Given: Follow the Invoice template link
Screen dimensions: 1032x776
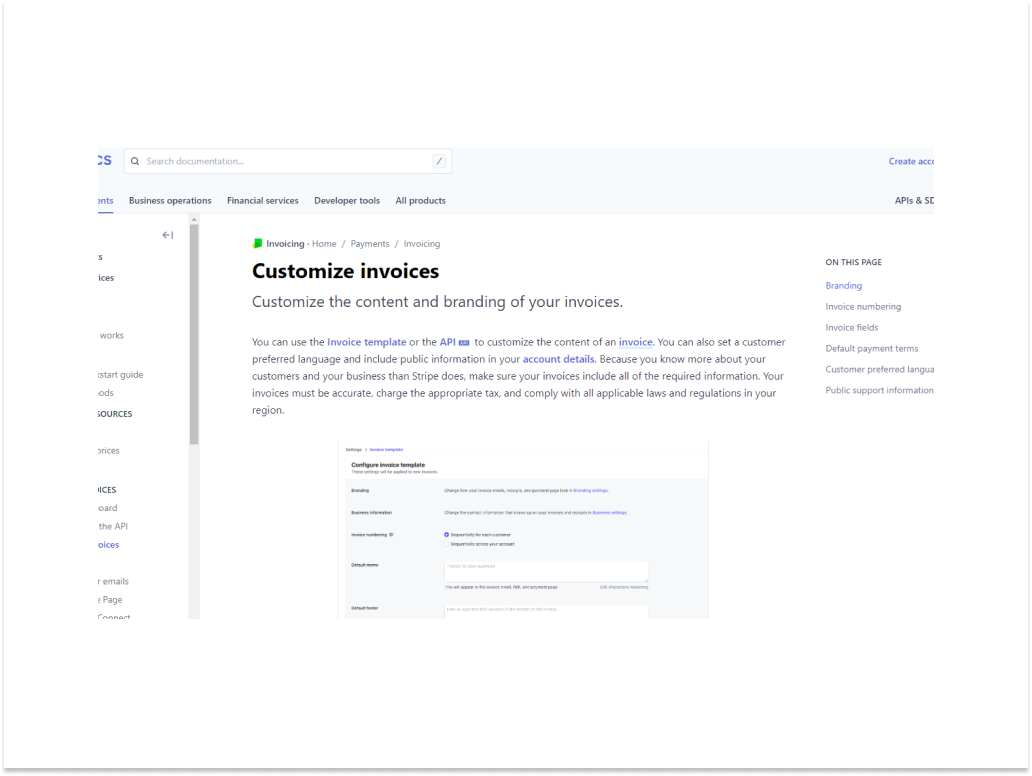Looking at the screenshot, I should (x=366, y=342).
